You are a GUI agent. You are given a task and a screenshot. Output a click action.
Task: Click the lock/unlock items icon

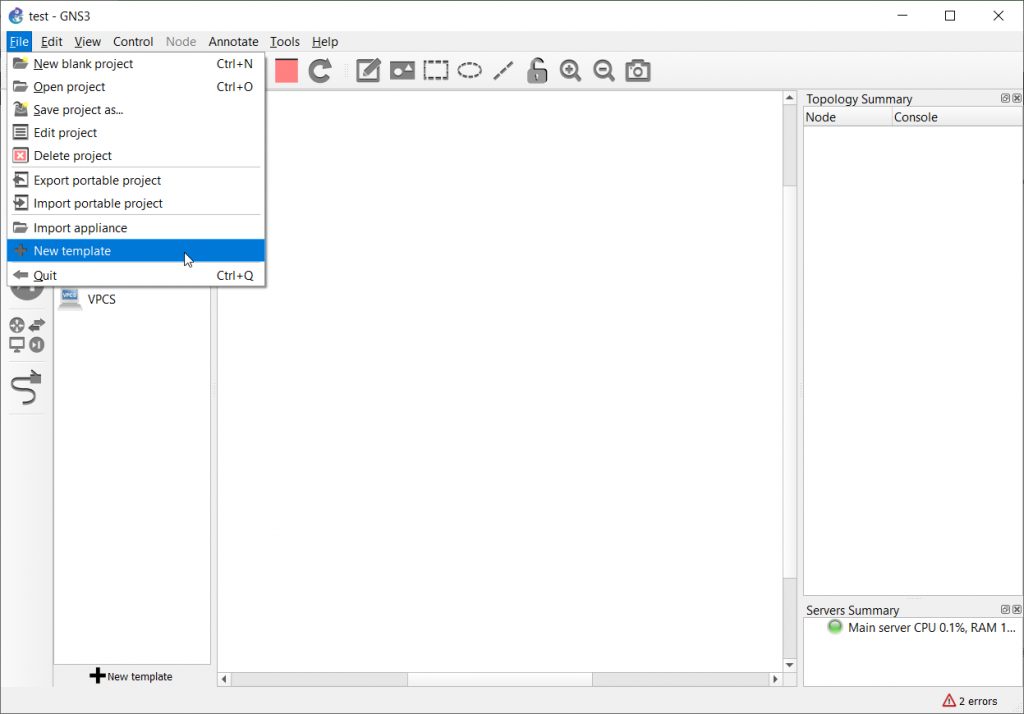point(537,71)
